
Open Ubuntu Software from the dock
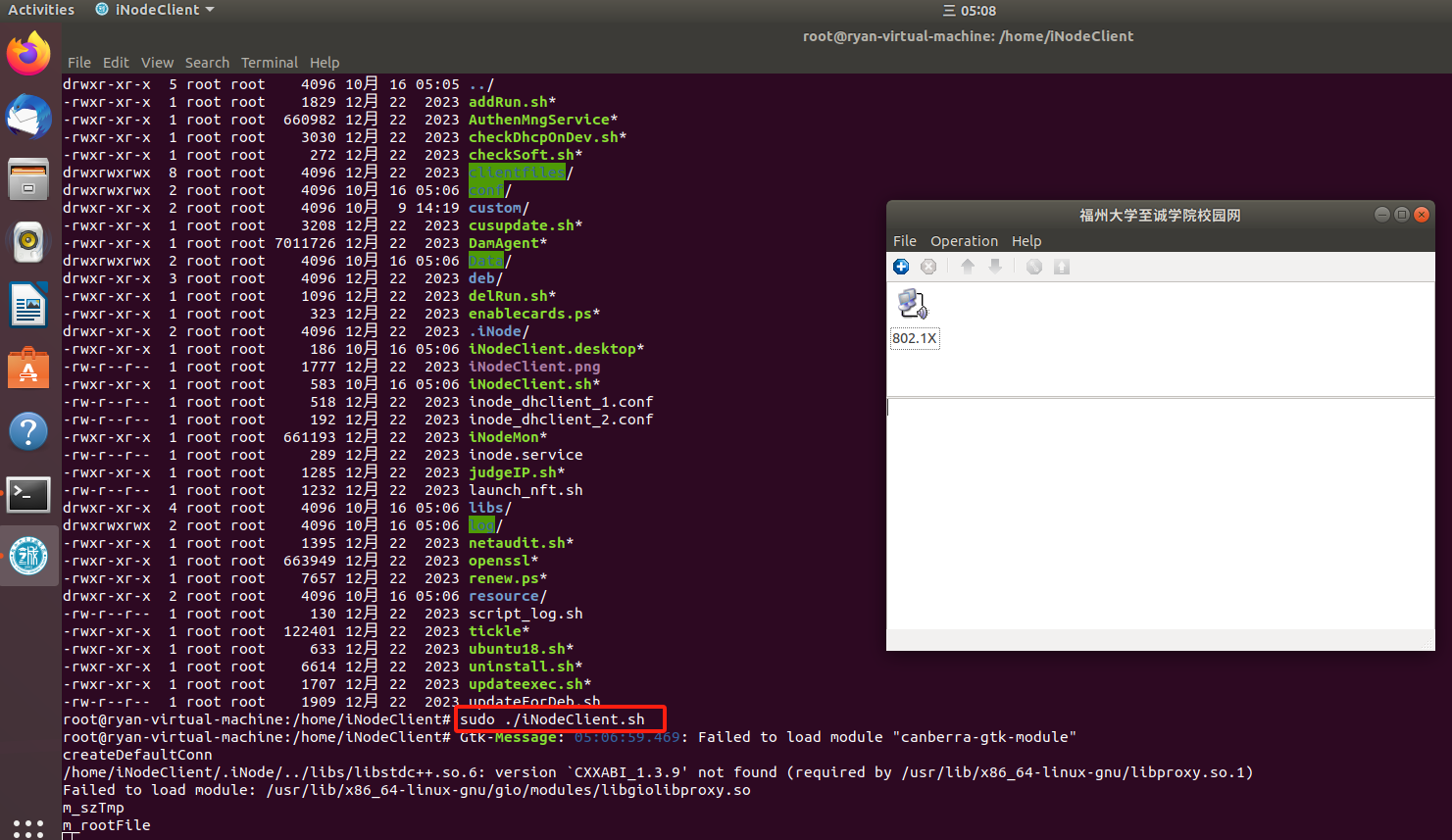coord(28,369)
